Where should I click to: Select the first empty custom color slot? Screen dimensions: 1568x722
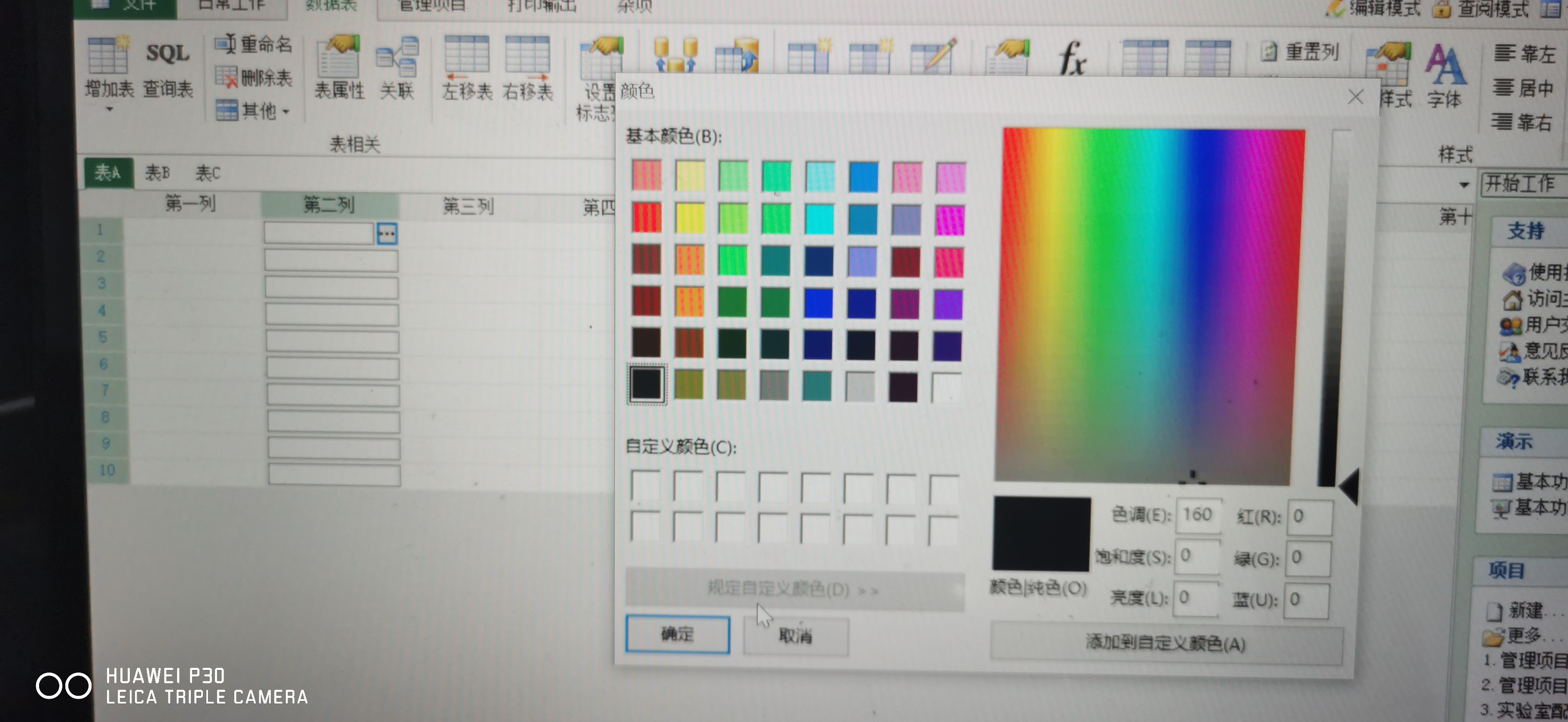coord(646,485)
